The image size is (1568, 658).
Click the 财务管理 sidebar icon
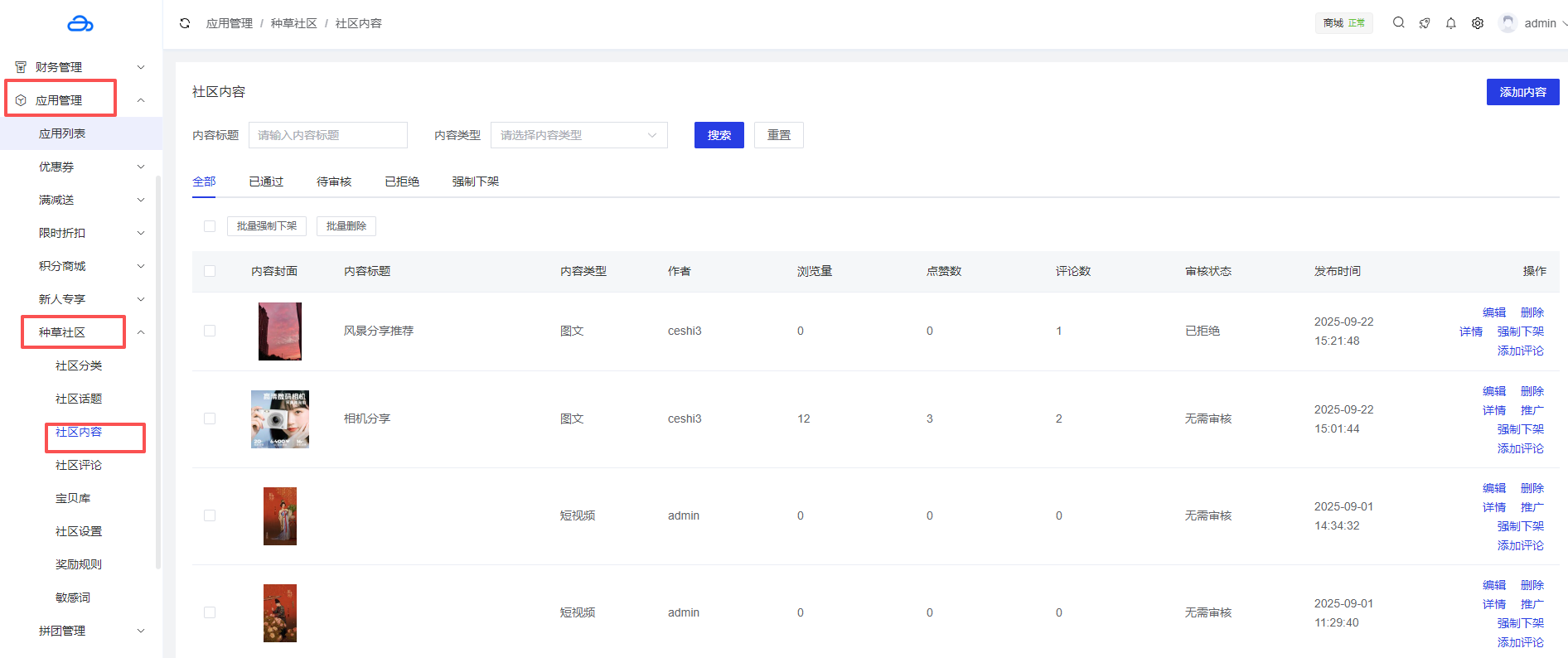(x=21, y=67)
